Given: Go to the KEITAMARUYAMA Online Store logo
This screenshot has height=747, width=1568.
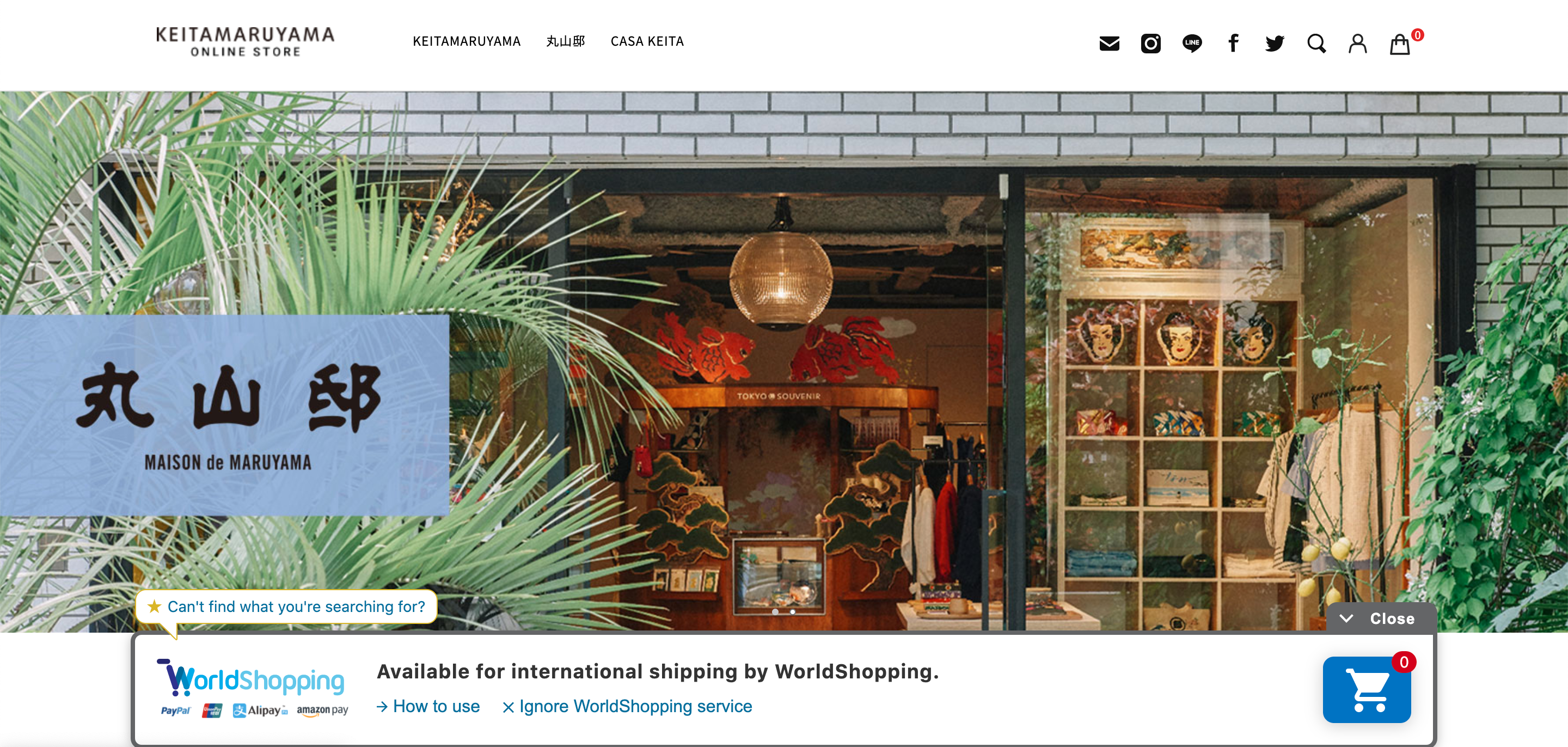Looking at the screenshot, I should (244, 41).
